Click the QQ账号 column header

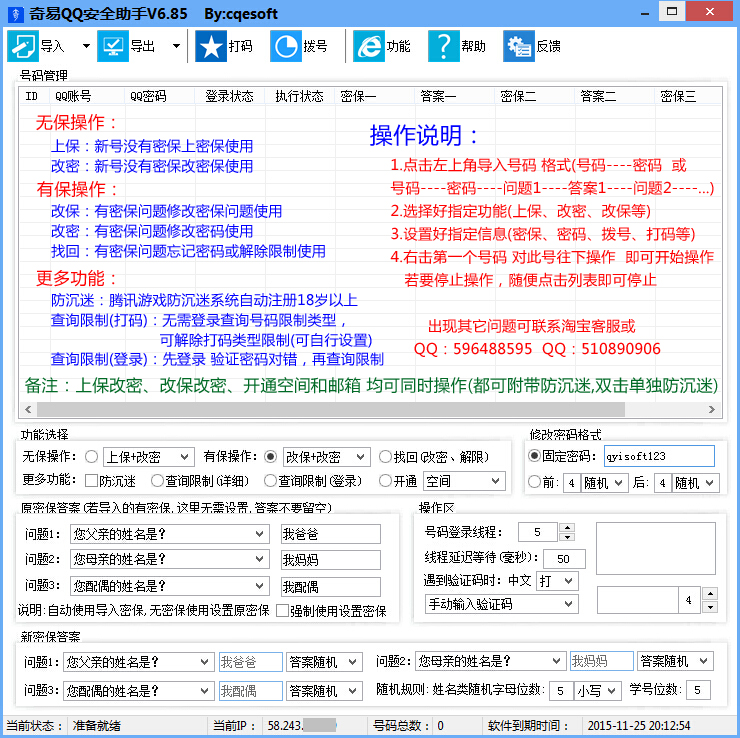pyautogui.click(x=73, y=97)
